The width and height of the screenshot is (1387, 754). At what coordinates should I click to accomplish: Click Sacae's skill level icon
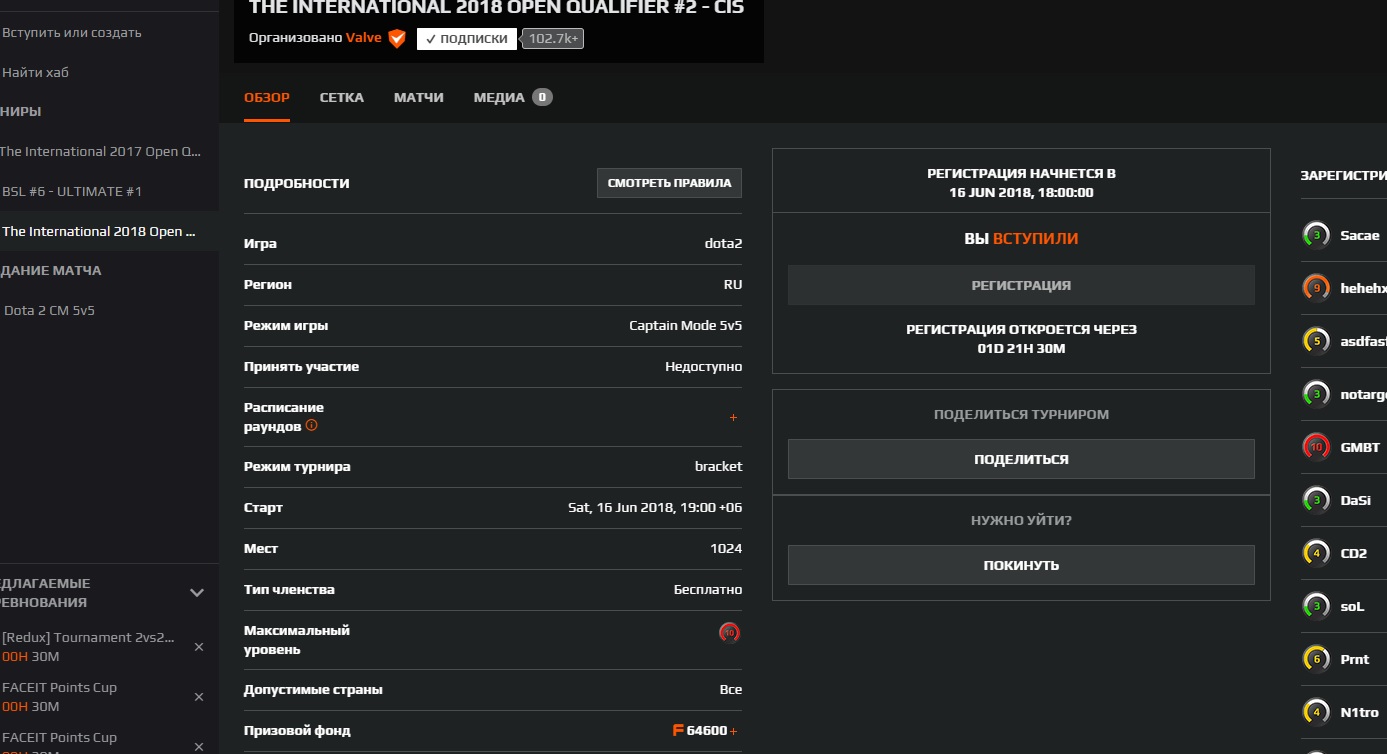pyautogui.click(x=1316, y=235)
